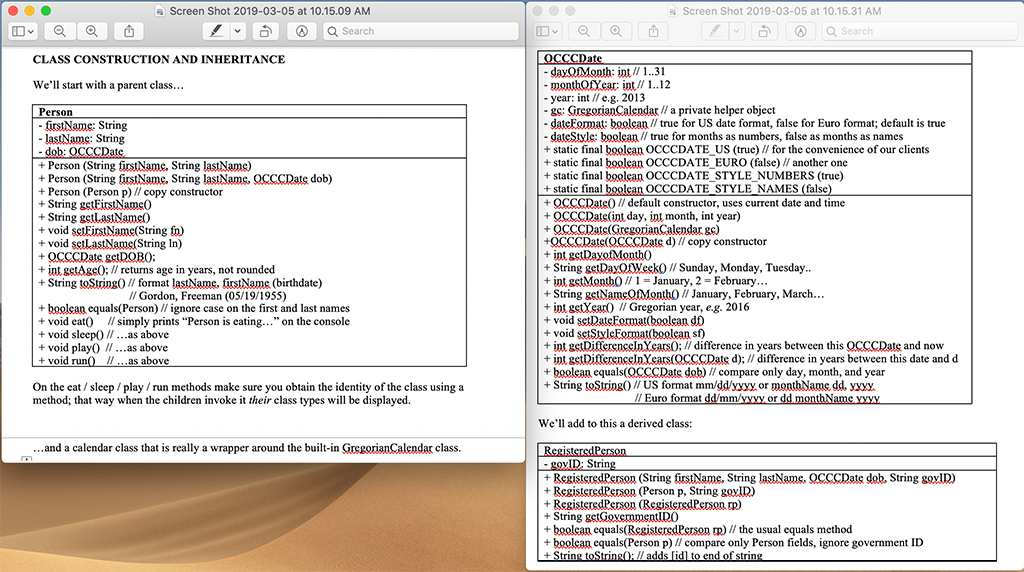Viewport: 1024px width, 572px height.
Task: Click '+ int getAge();' method line
Action: point(157,270)
